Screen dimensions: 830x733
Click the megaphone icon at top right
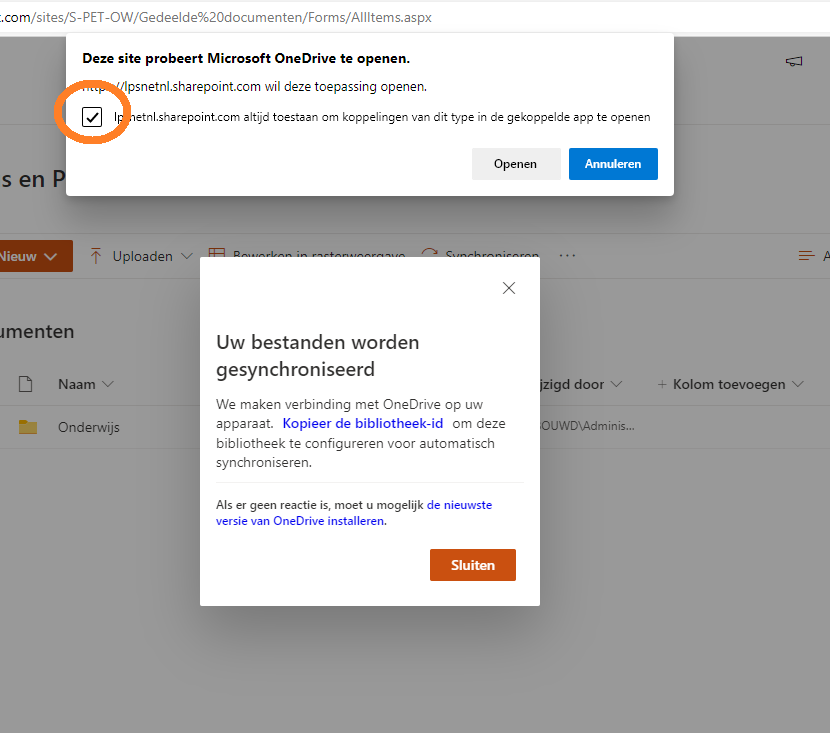794,62
